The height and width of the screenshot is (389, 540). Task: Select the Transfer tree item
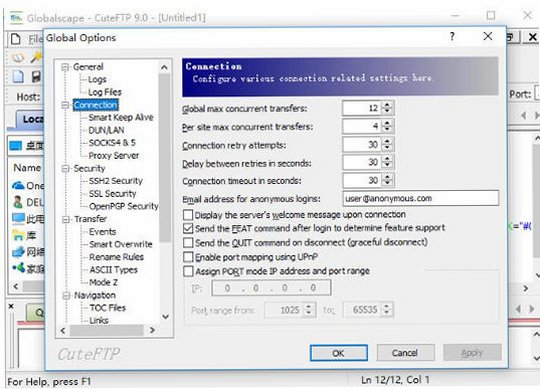point(91,219)
